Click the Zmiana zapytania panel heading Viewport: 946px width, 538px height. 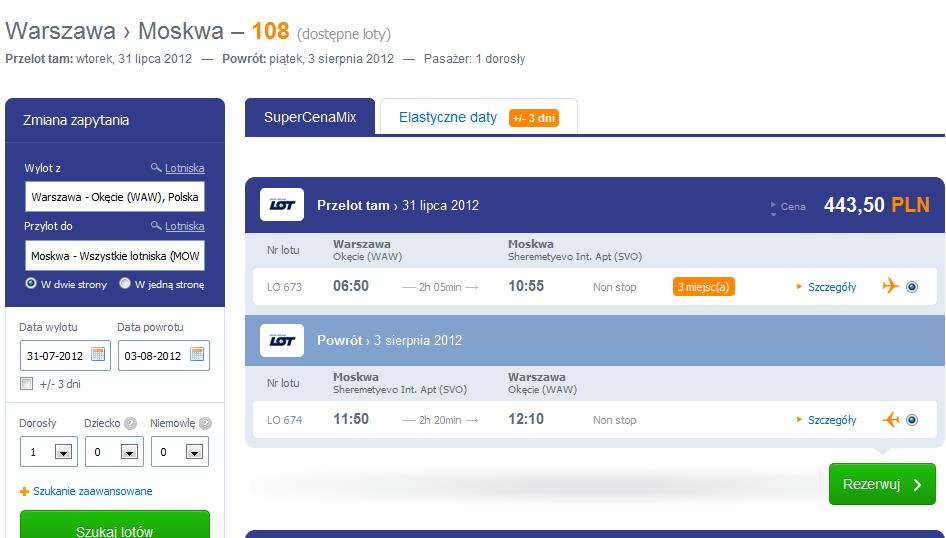click(x=76, y=120)
